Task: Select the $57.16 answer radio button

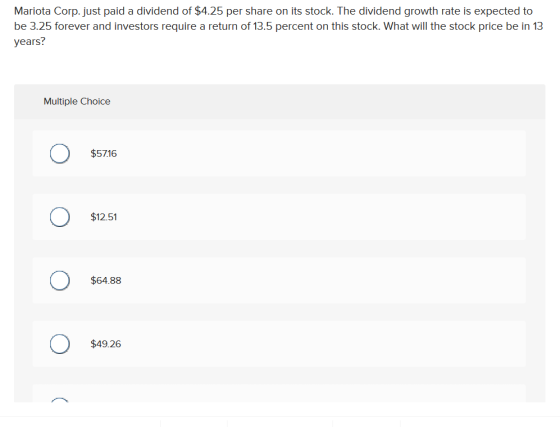Action: point(60,154)
